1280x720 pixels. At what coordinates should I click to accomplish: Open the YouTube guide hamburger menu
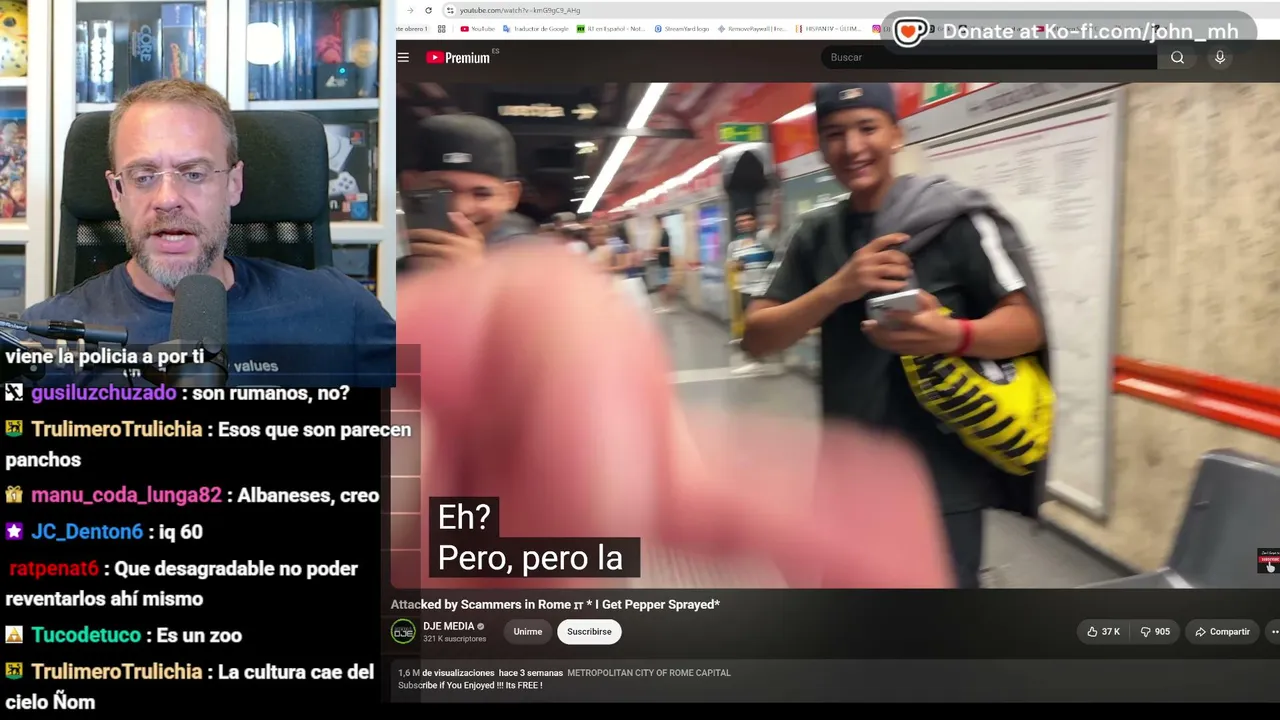(403, 57)
